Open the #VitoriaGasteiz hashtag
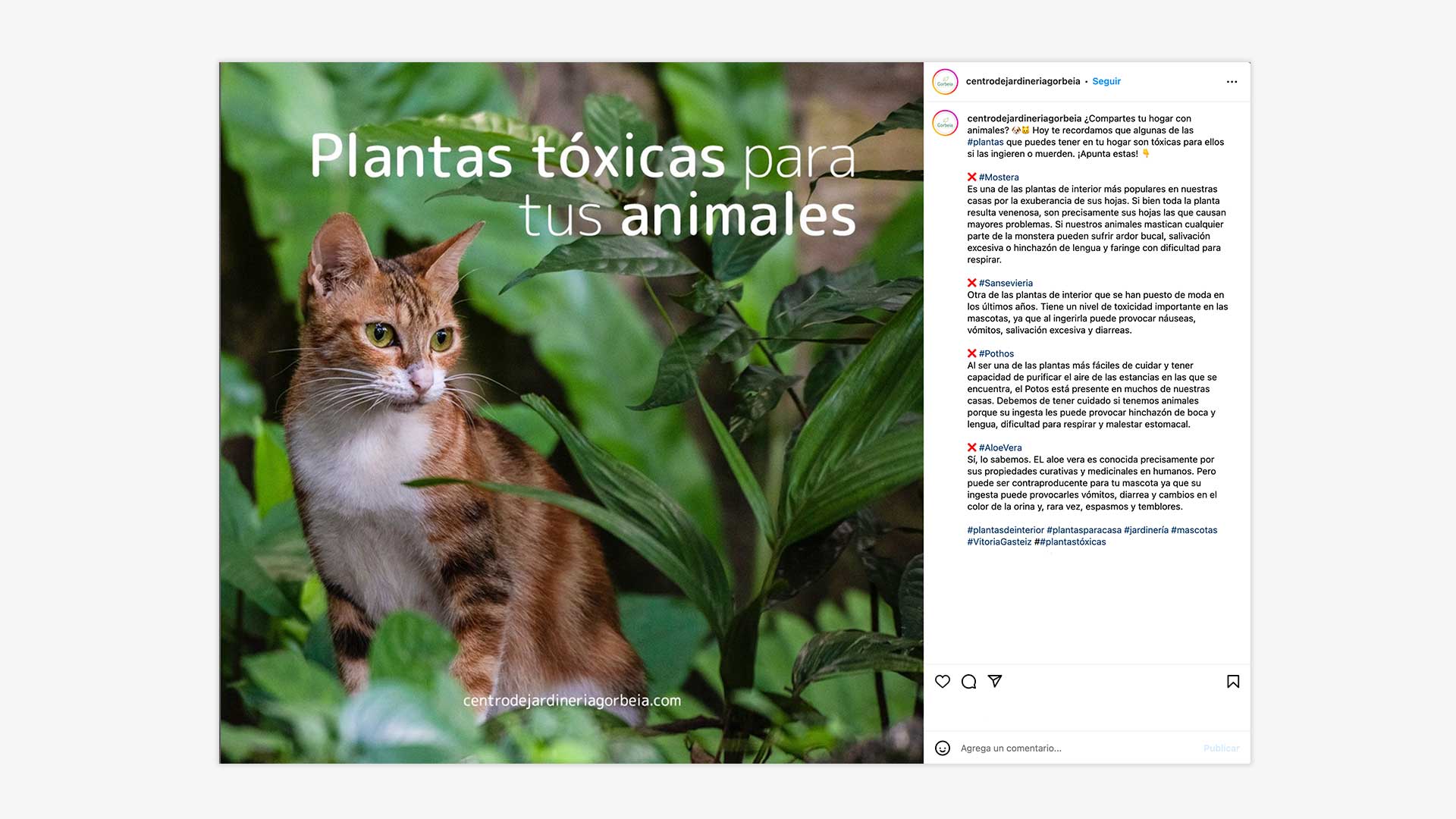 pyautogui.click(x=999, y=542)
